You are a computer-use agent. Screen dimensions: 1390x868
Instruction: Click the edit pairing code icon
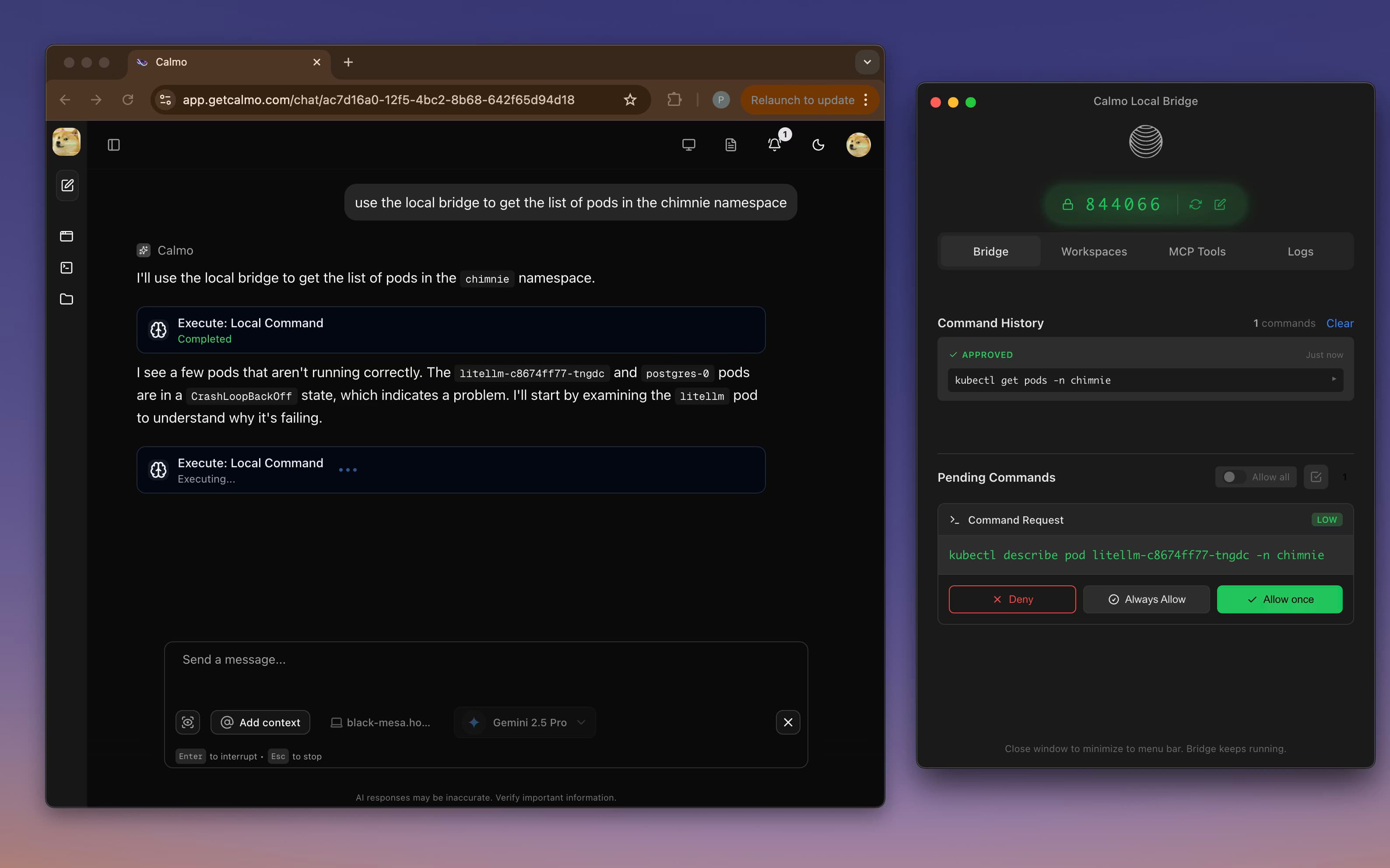pyautogui.click(x=1220, y=204)
